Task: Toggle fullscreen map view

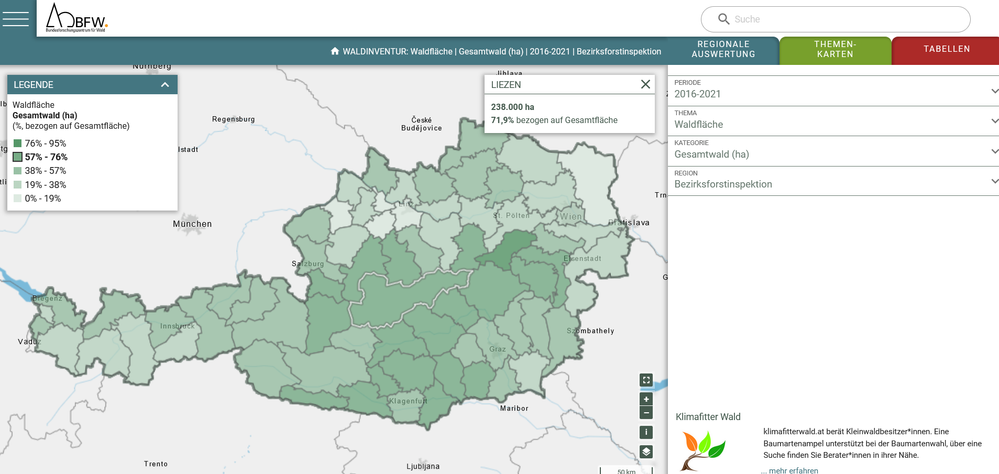Action: (x=646, y=380)
